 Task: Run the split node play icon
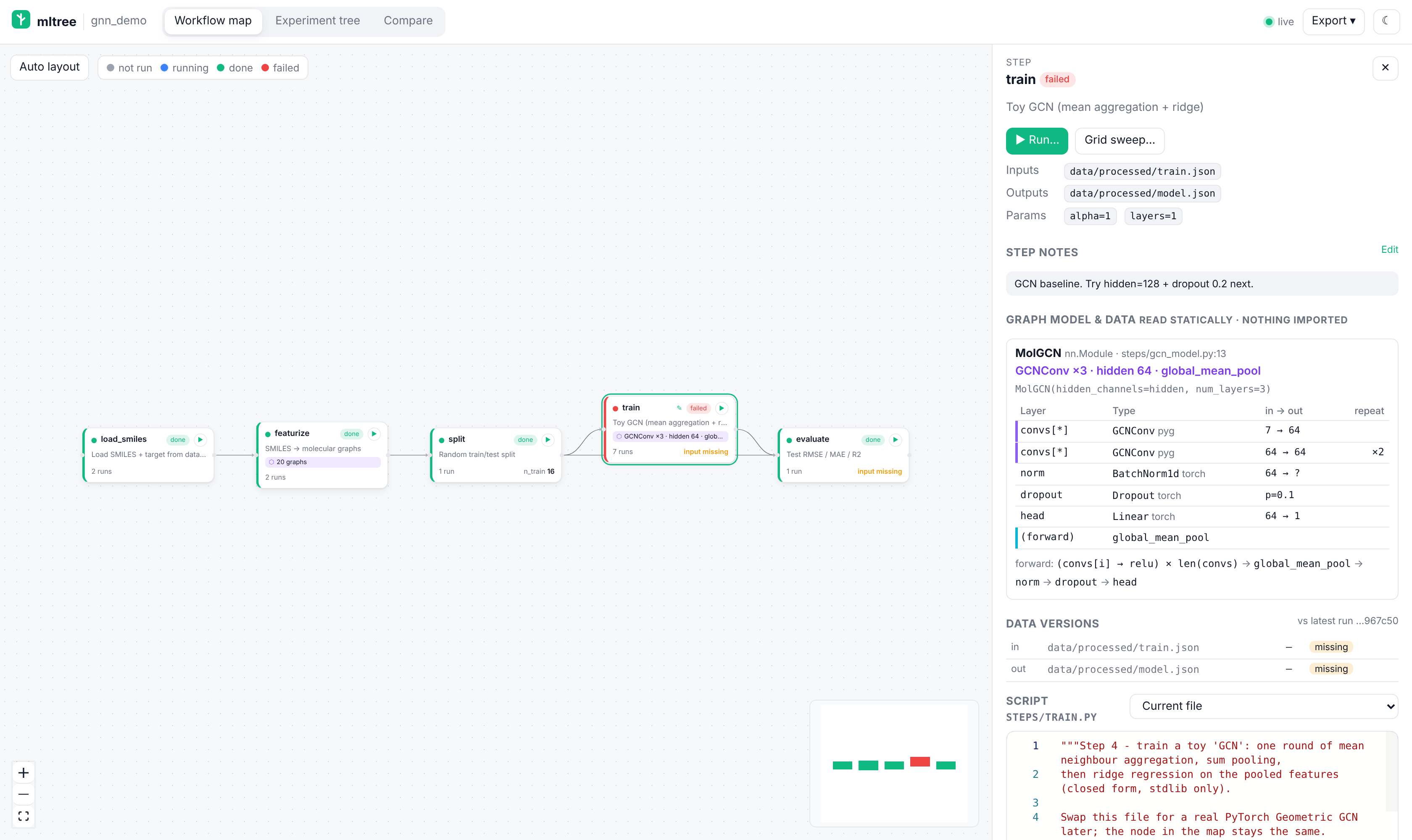point(548,440)
